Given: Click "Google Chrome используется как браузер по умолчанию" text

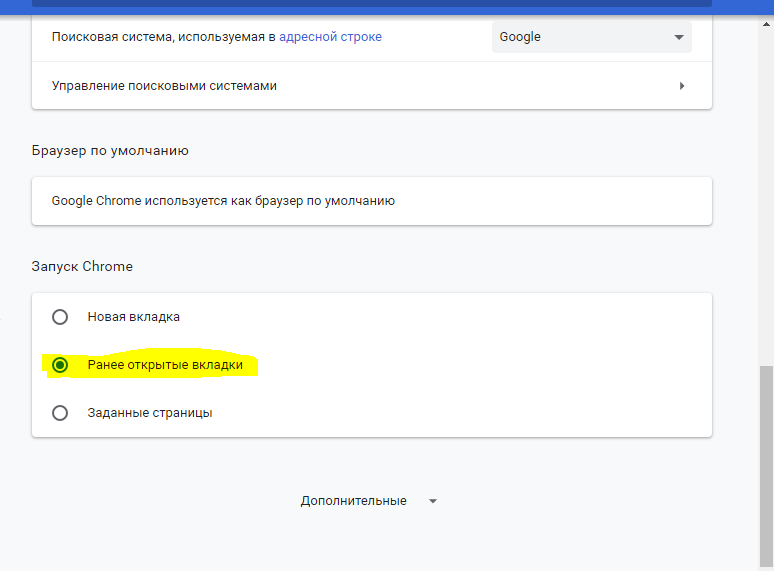Looking at the screenshot, I should click(223, 201).
